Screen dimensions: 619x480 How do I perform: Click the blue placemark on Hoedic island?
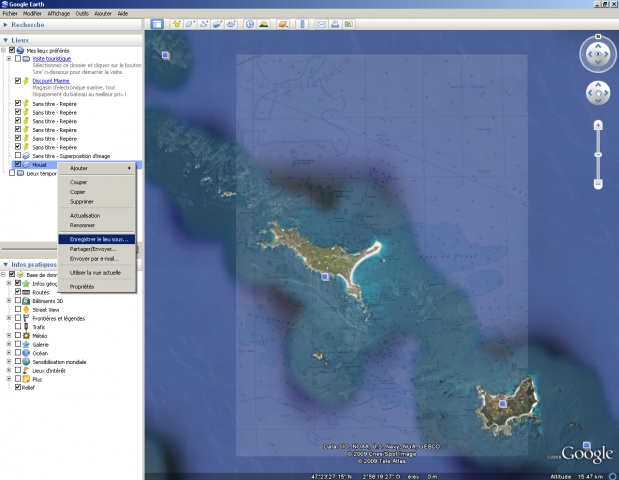pyautogui.click(x=502, y=403)
